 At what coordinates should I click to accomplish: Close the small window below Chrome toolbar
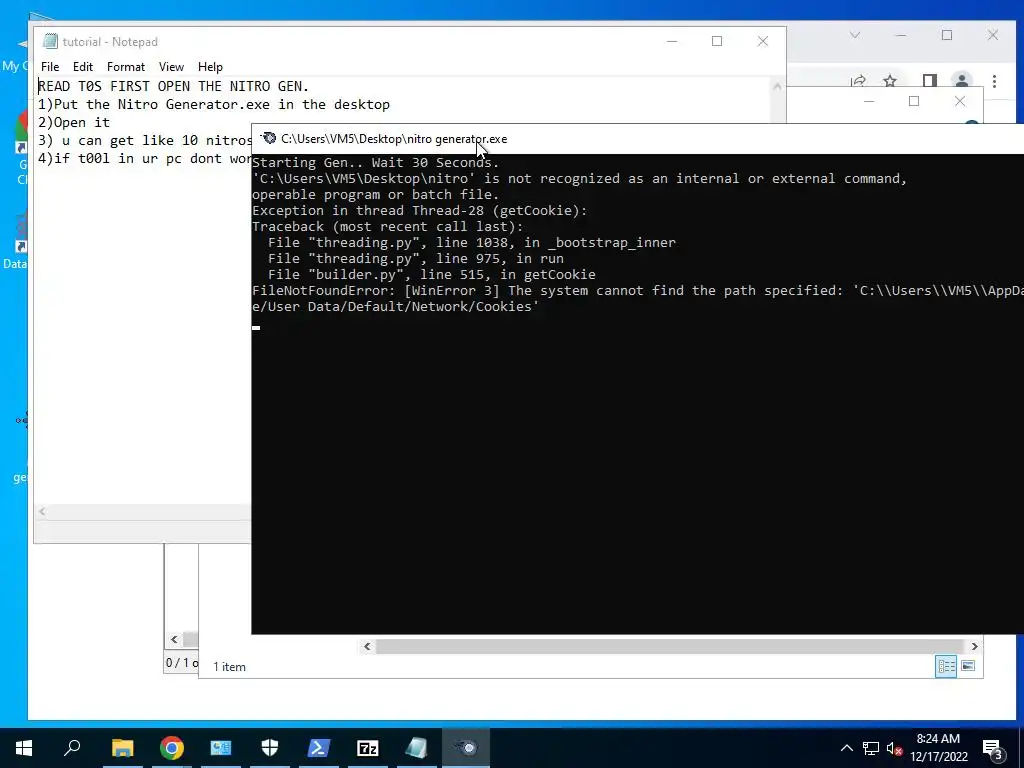click(x=959, y=101)
